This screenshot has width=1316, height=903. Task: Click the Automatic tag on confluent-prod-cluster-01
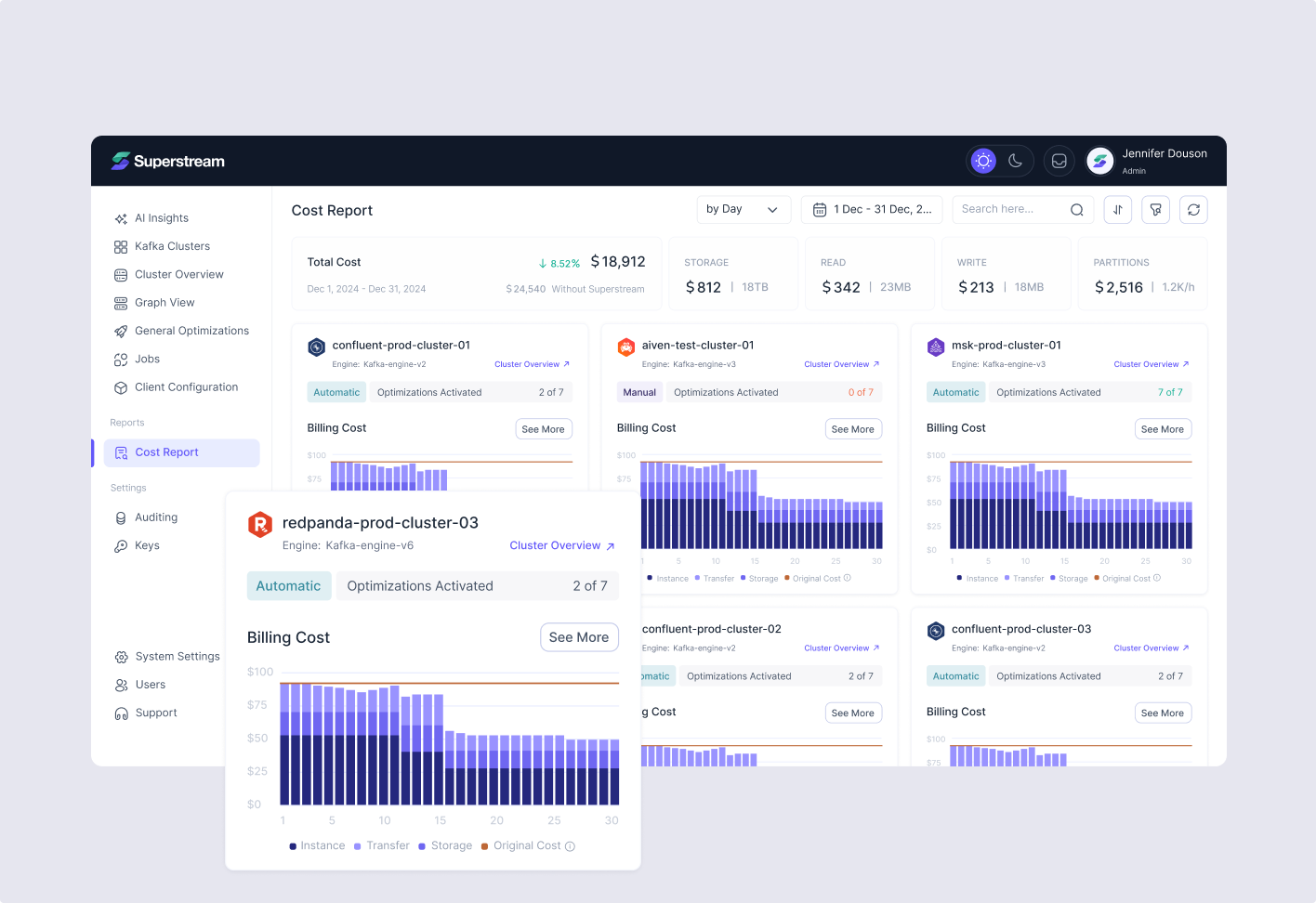point(336,392)
